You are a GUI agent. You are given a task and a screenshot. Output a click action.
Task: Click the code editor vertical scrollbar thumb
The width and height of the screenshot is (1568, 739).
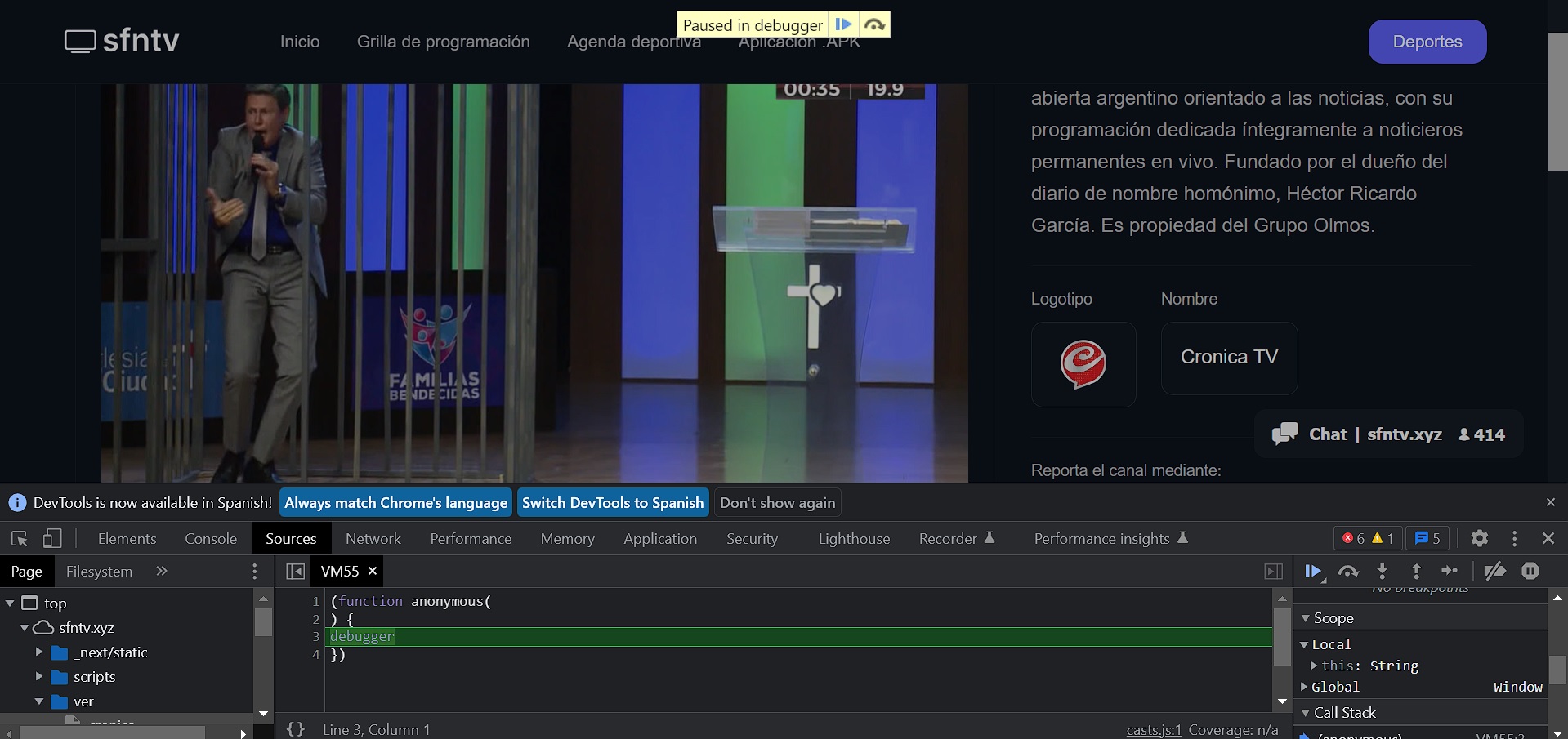(1282, 637)
